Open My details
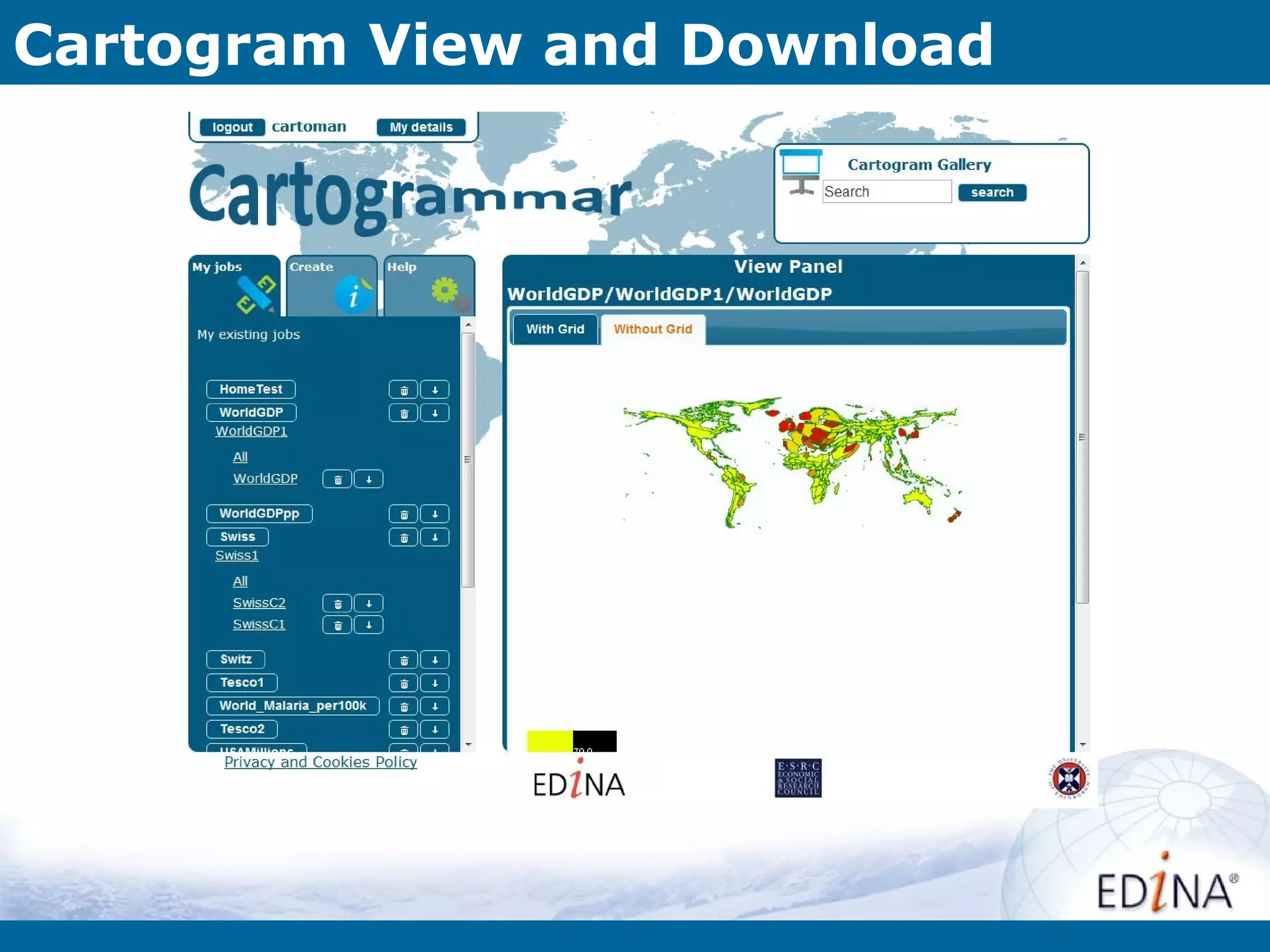This screenshot has height=952, width=1270. [x=421, y=127]
